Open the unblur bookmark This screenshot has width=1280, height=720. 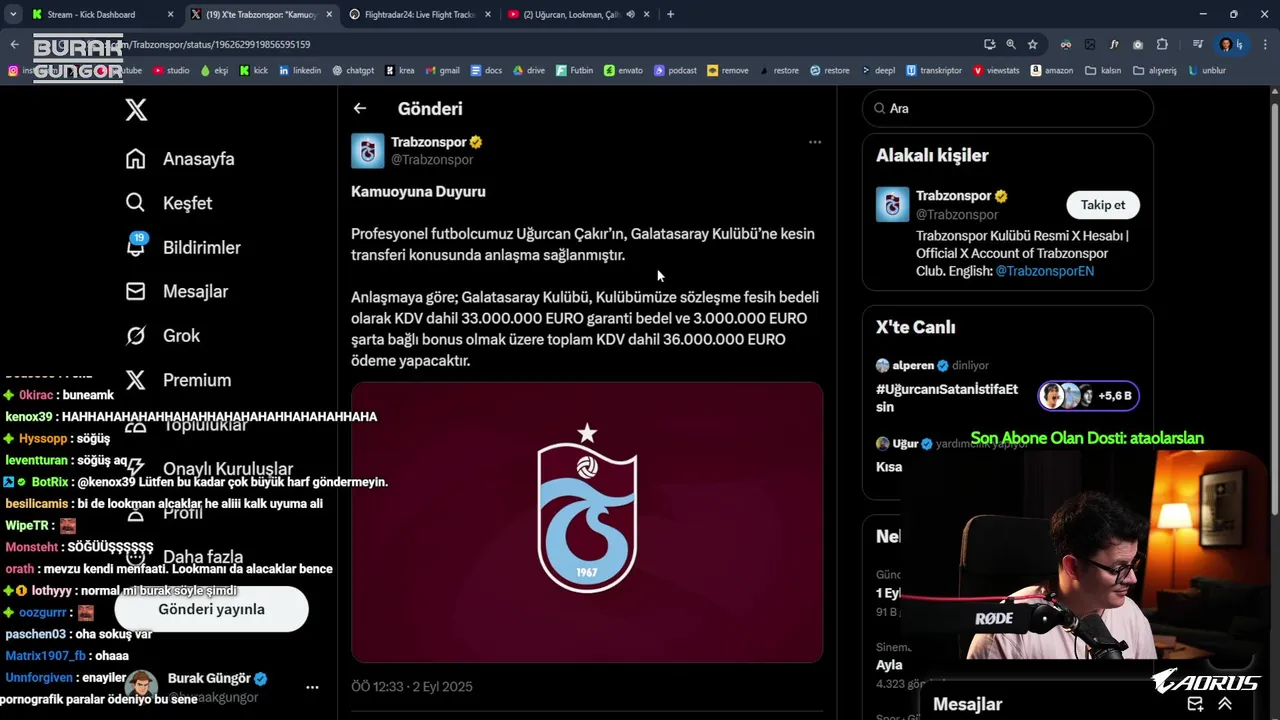[x=1206, y=71]
